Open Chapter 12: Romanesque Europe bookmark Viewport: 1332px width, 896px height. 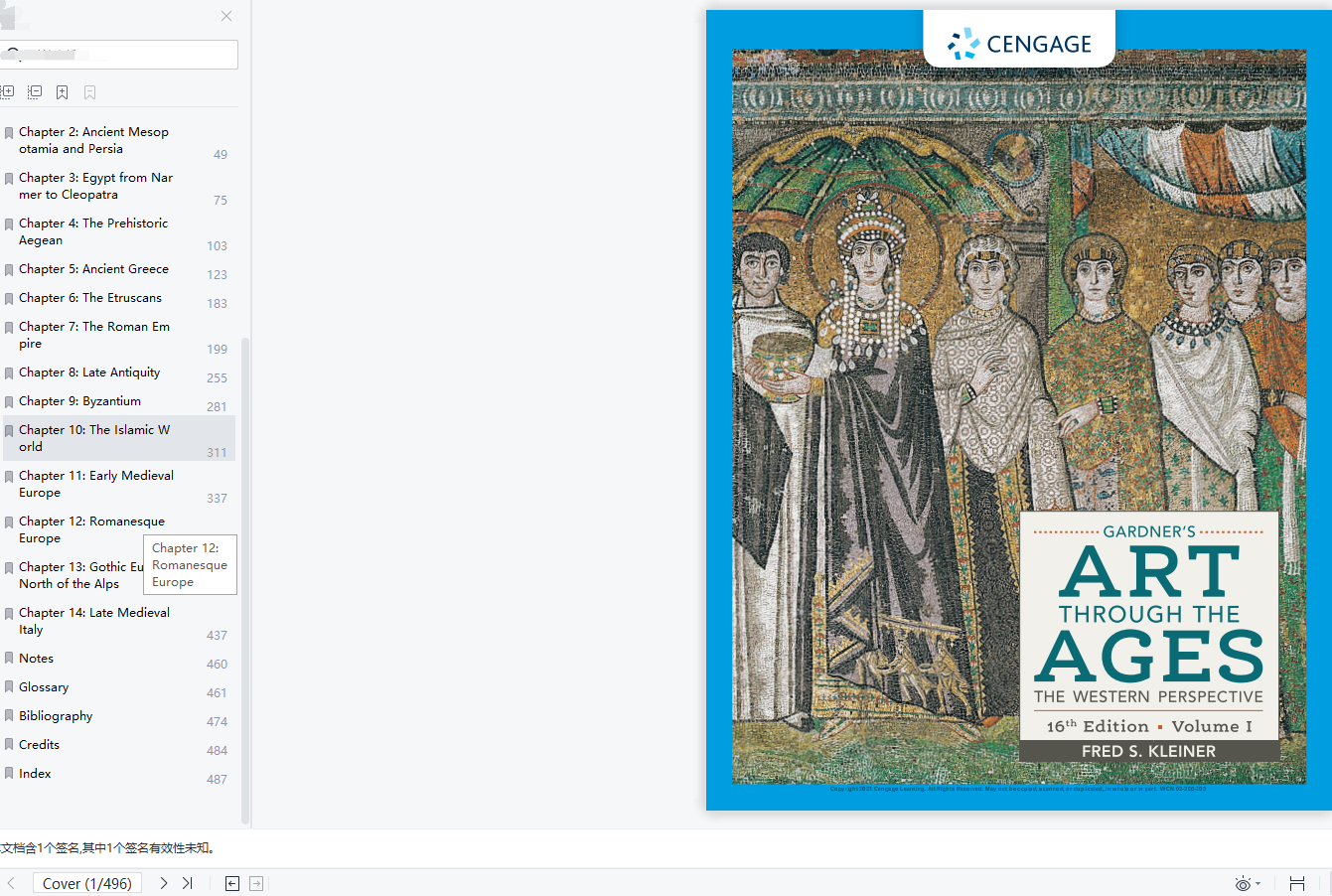pos(91,529)
